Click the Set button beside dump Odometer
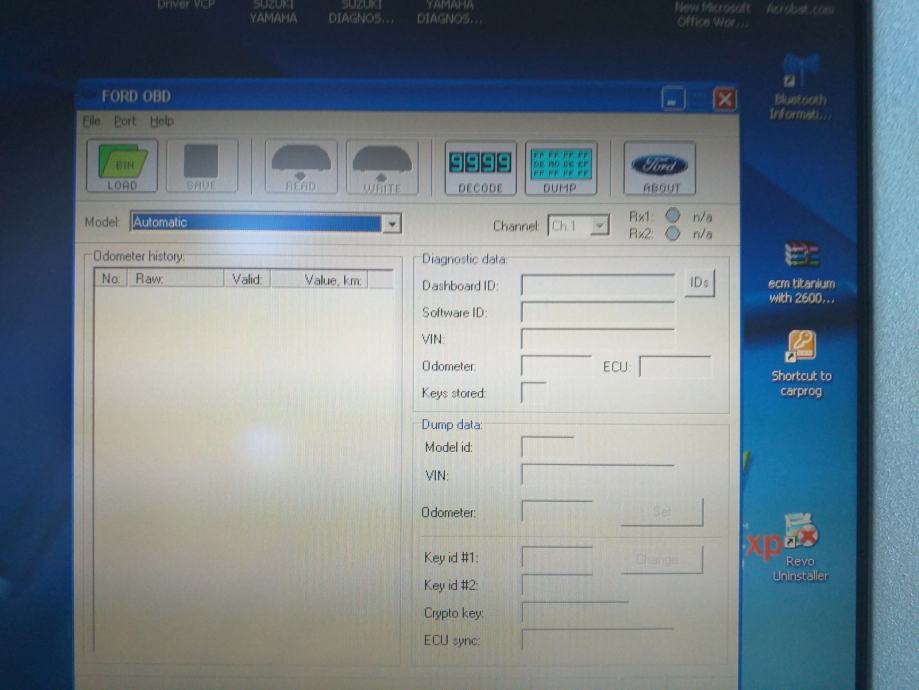The height and width of the screenshot is (690, 919). (x=662, y=512)
